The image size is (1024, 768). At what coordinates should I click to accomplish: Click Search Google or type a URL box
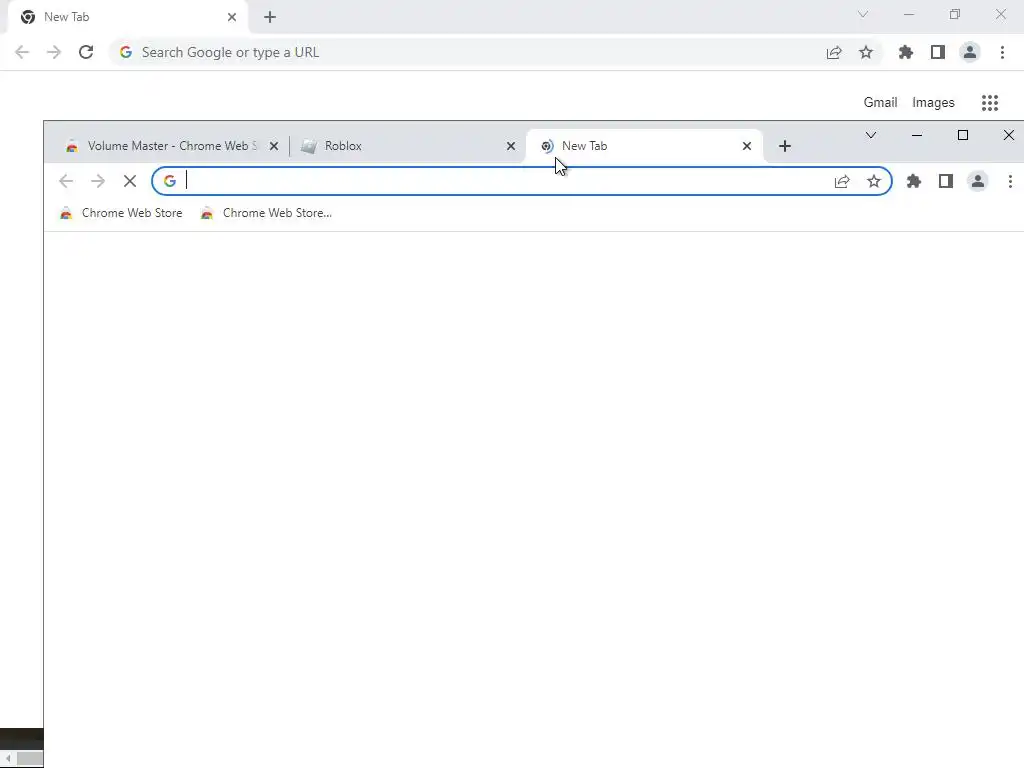click(496, 52)
